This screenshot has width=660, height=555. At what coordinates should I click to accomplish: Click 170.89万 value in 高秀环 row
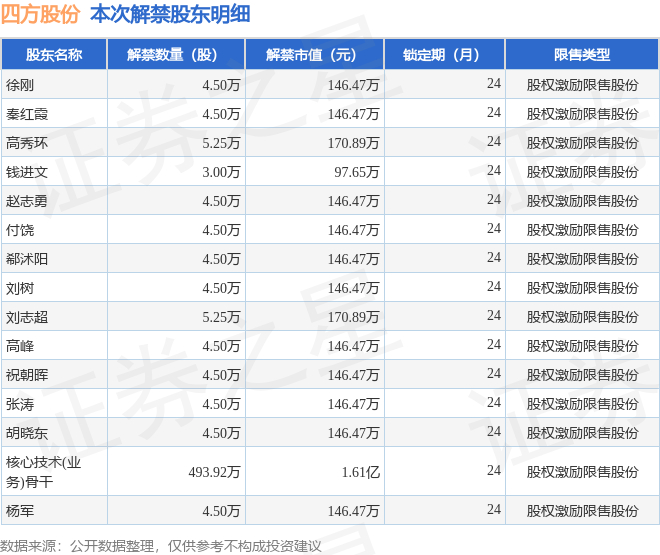354,143
